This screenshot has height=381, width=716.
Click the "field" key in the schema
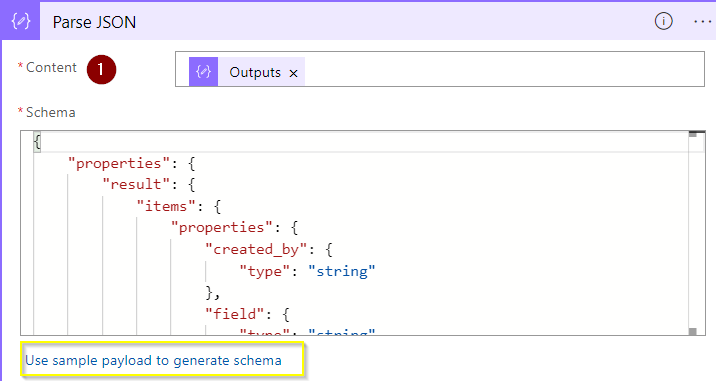pyautogui.click(x=235, y=314)
